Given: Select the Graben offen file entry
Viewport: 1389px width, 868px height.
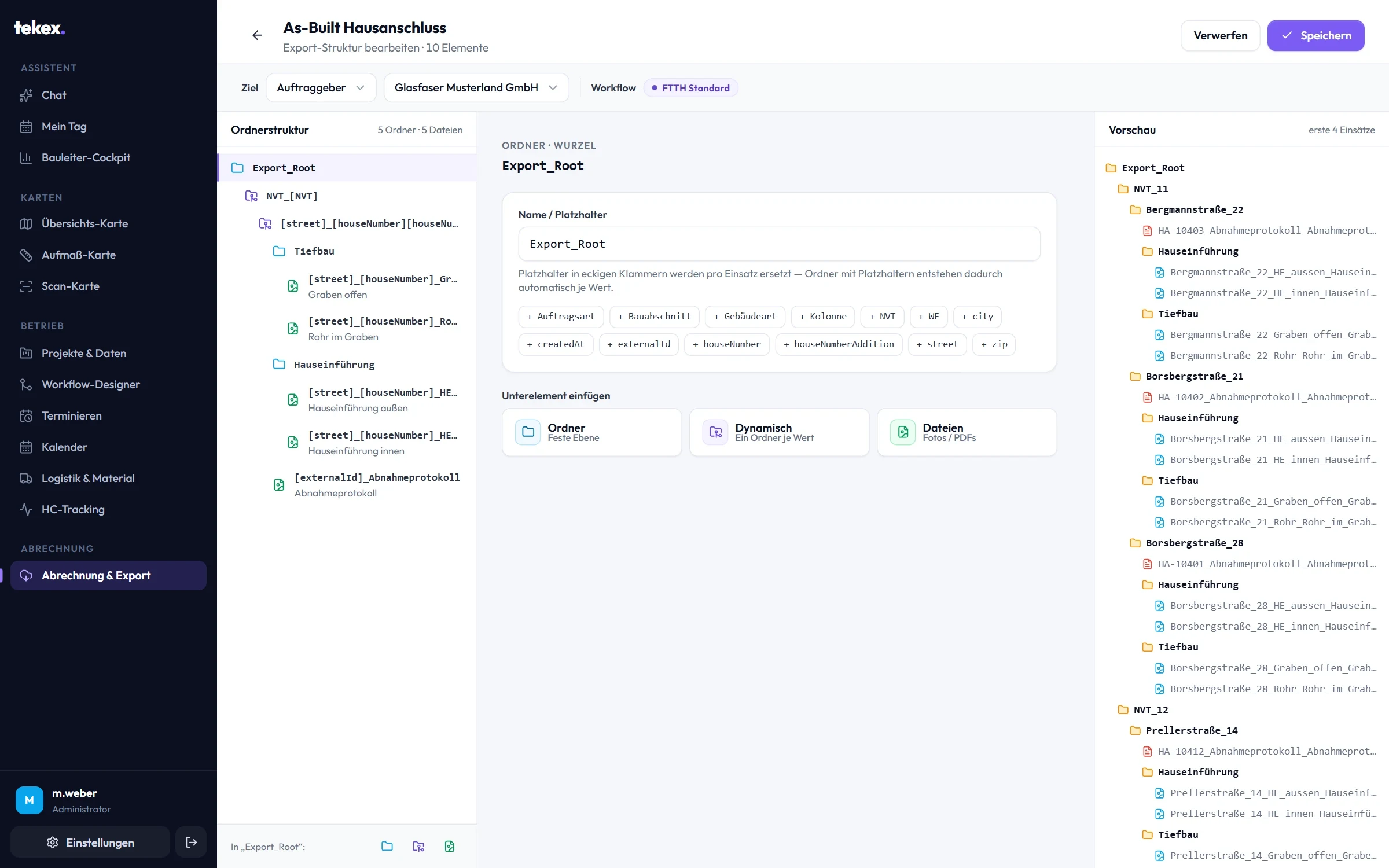Looking at the screenshot, I should point(347,286).
